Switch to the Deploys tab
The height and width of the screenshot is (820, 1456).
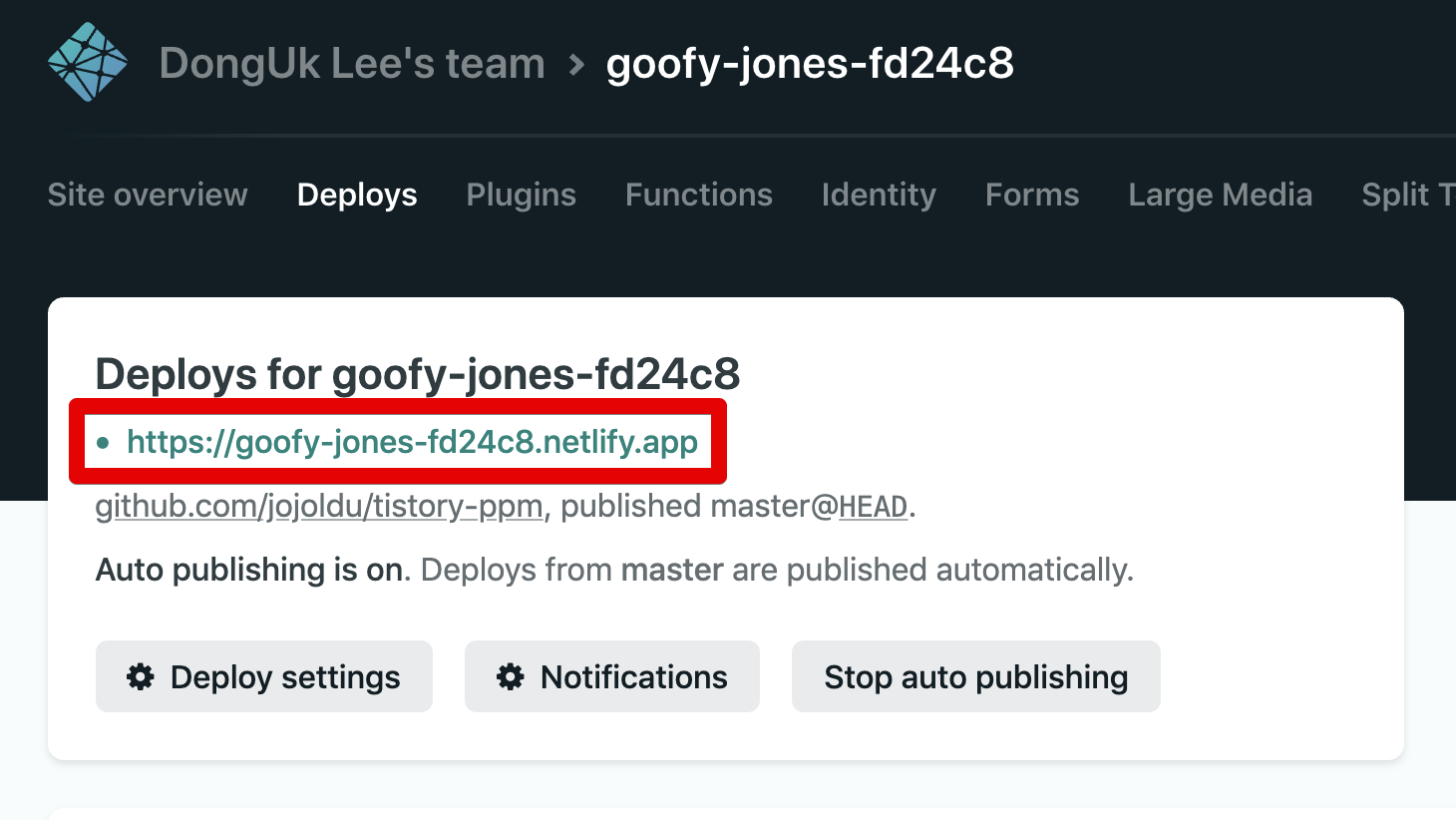tap(357, 195)
